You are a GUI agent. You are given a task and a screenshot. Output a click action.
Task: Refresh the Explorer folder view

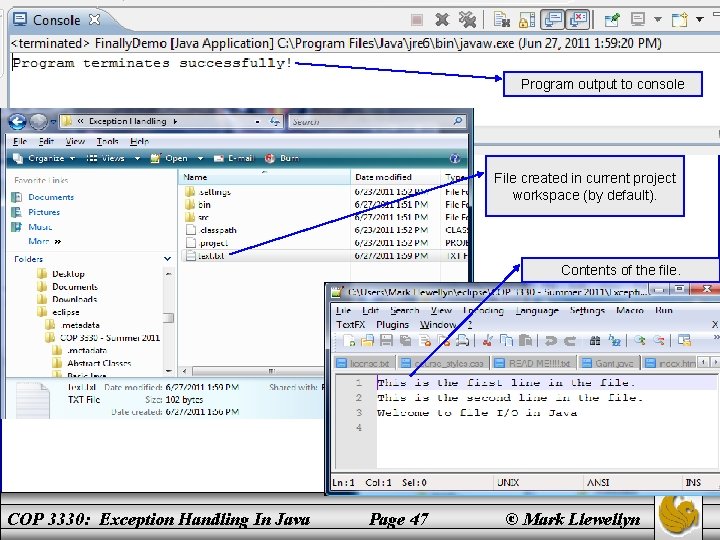[x=275, y=121]
